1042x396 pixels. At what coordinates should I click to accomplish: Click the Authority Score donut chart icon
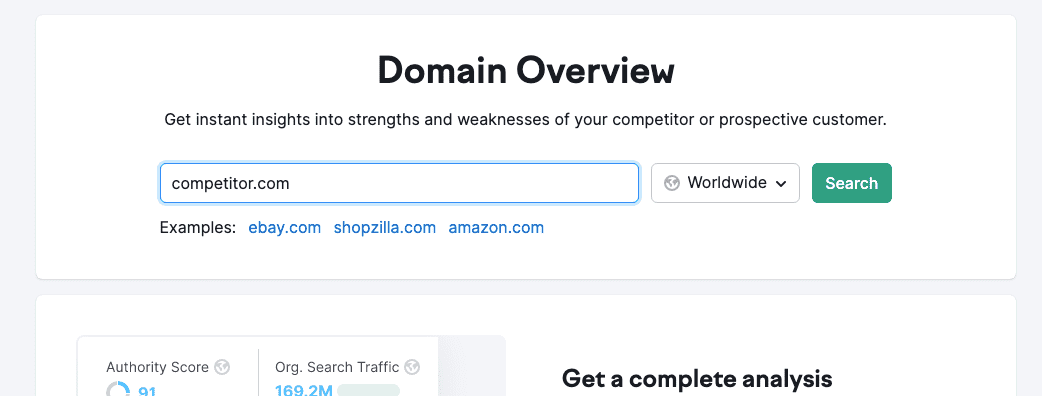tap(118, 389)
